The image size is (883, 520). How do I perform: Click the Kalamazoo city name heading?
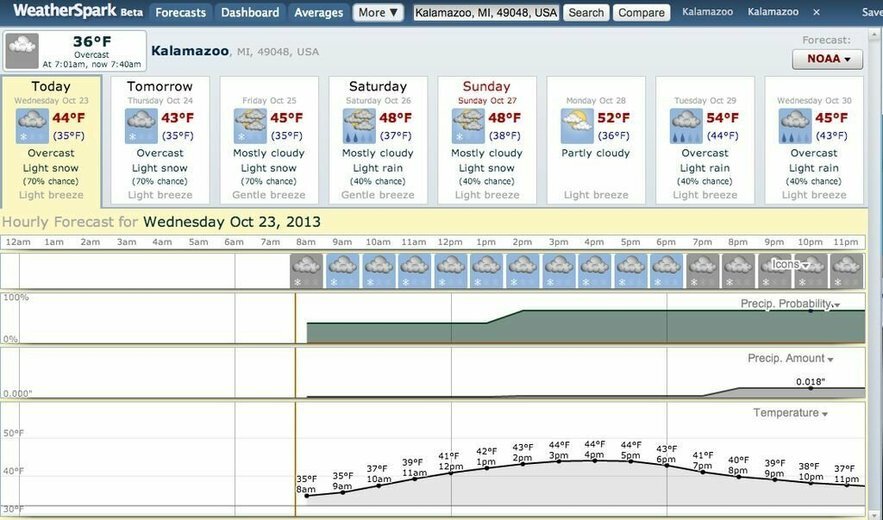point(190,51)
